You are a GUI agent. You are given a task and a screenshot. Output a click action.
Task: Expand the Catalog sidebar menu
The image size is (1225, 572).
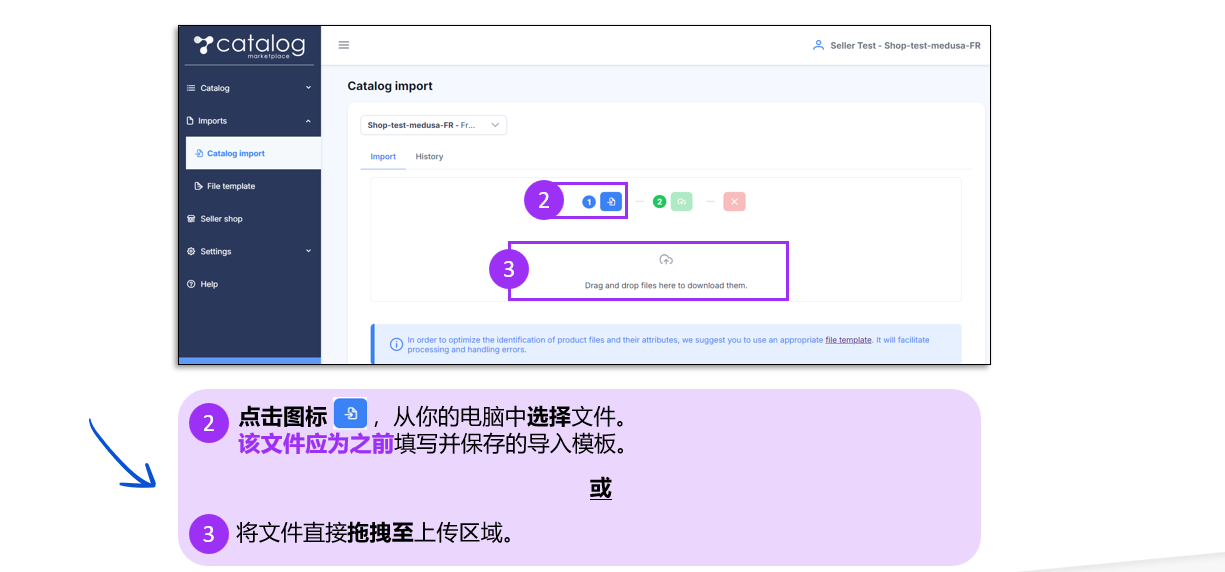pyautogui.click(x=249, y=88)
